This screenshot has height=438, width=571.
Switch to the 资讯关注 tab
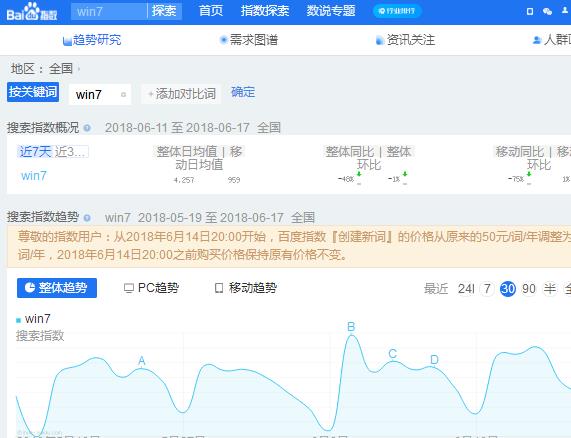point(405,40)
